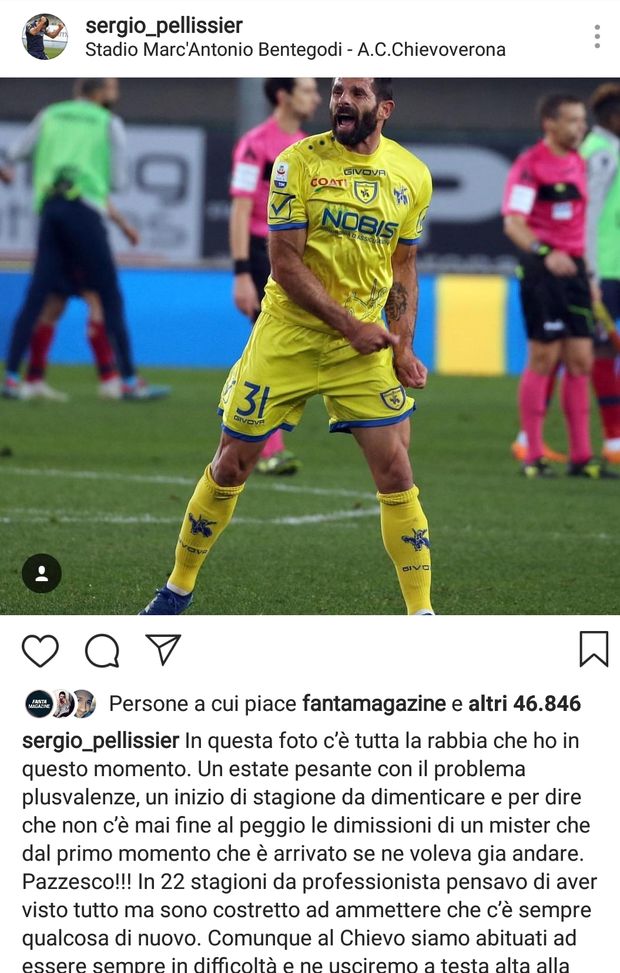The width and height of the screenshot is (620, 973).
Task: Tap the NOBIS sponsor logo on the shirt
Action: [x=359, y=223]
